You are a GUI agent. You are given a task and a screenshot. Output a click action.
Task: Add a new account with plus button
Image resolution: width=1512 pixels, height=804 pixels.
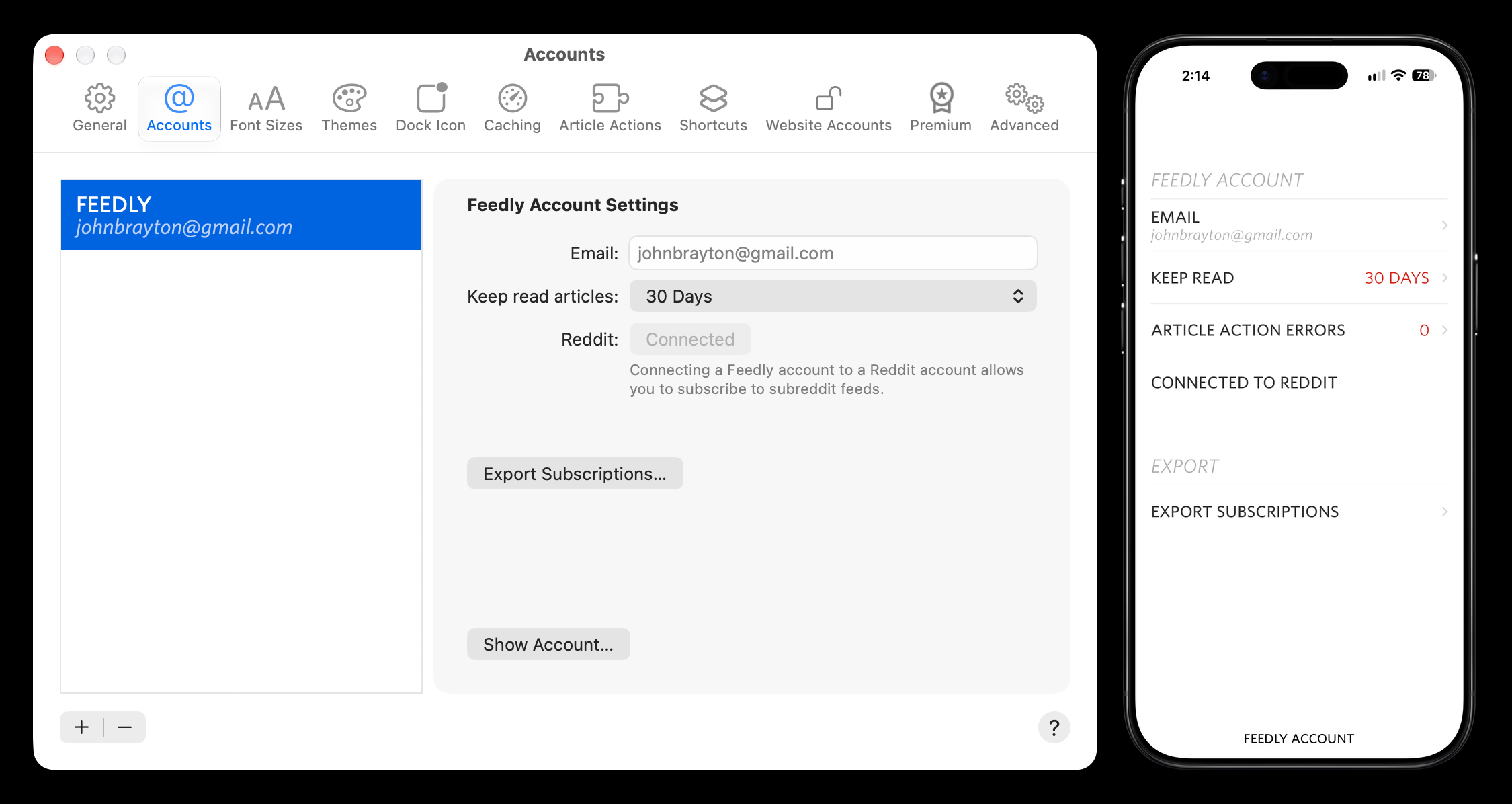pos(82,727)
